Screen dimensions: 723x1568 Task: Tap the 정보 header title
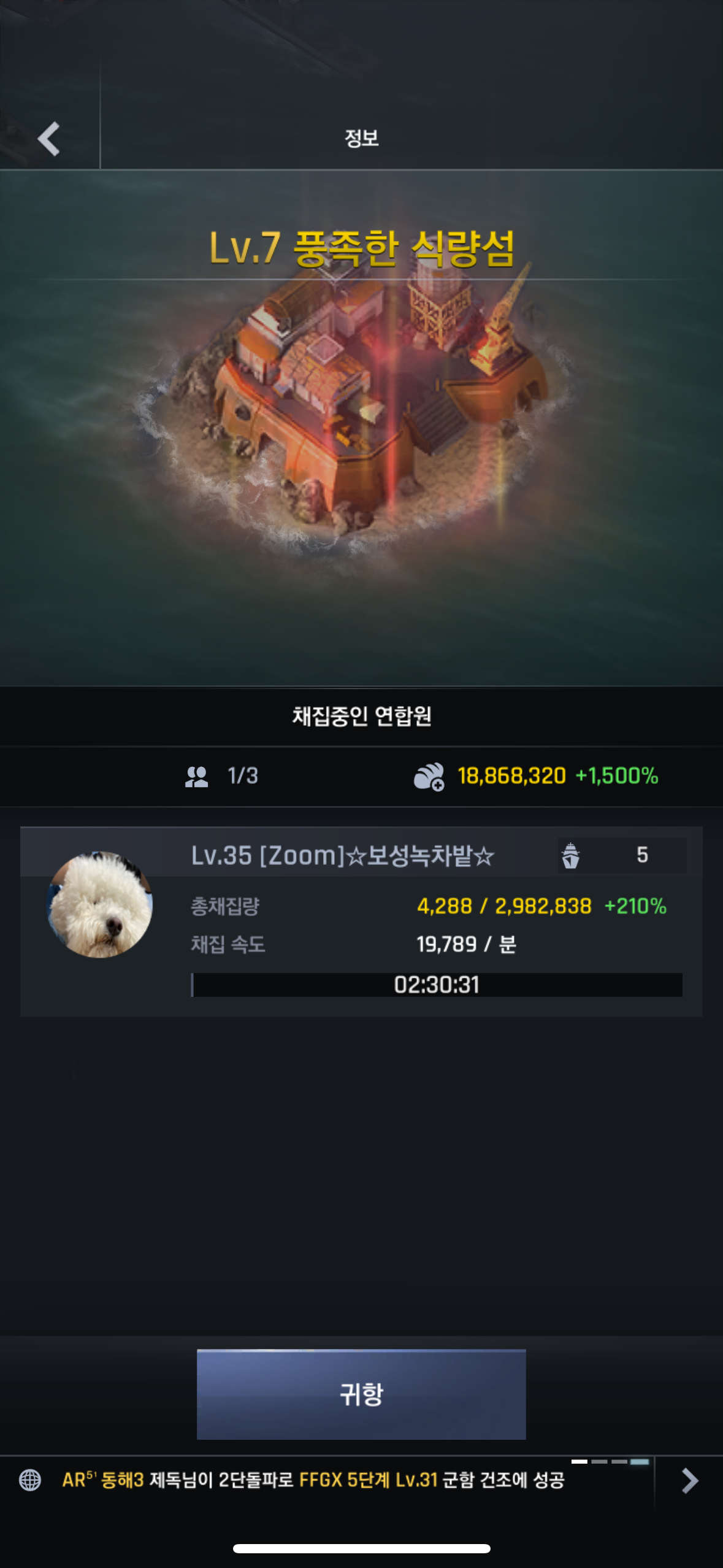pos(362,138)
